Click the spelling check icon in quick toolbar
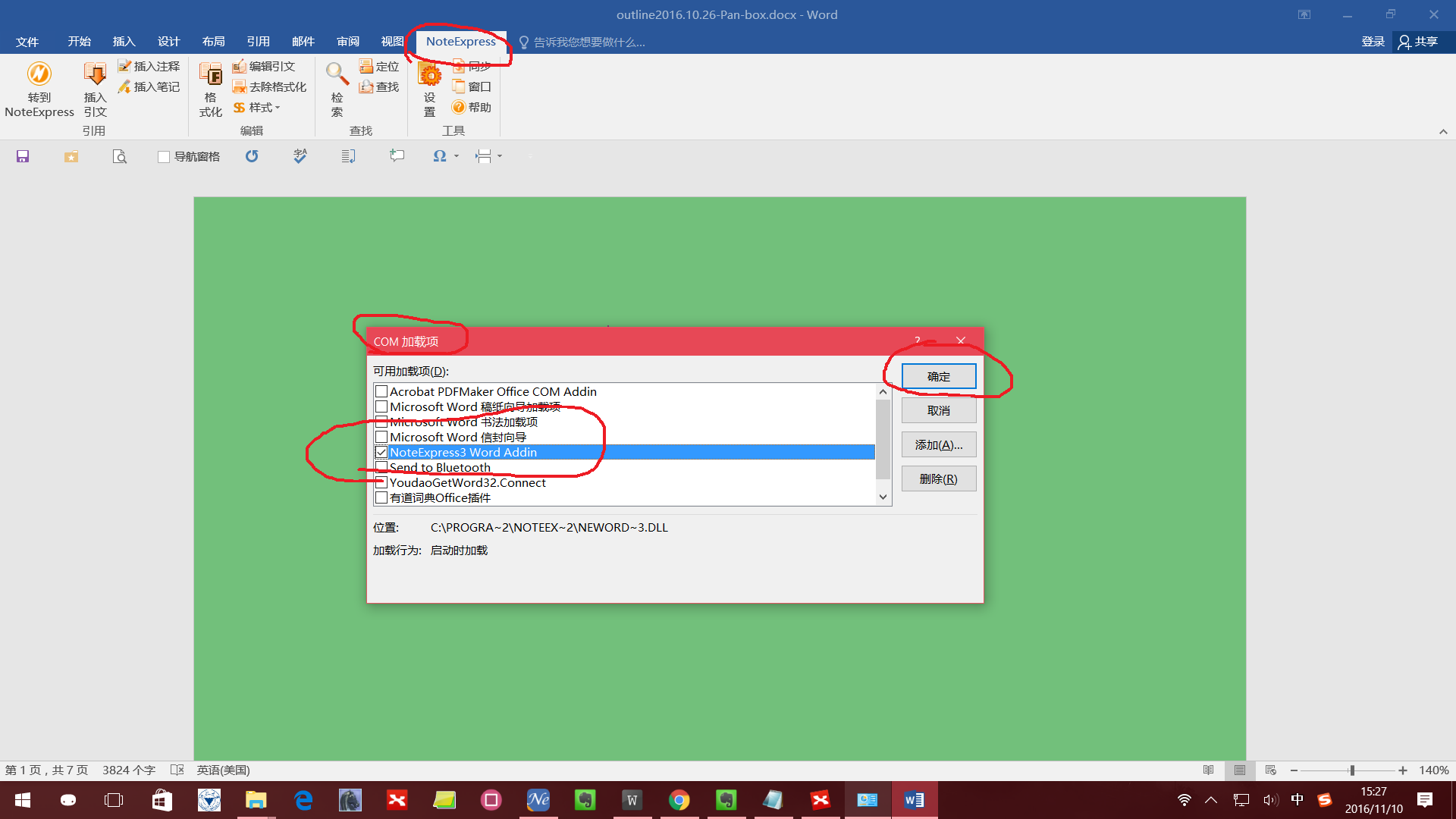Viewport: 1456px width, 819px height. [x=300, y=156]
